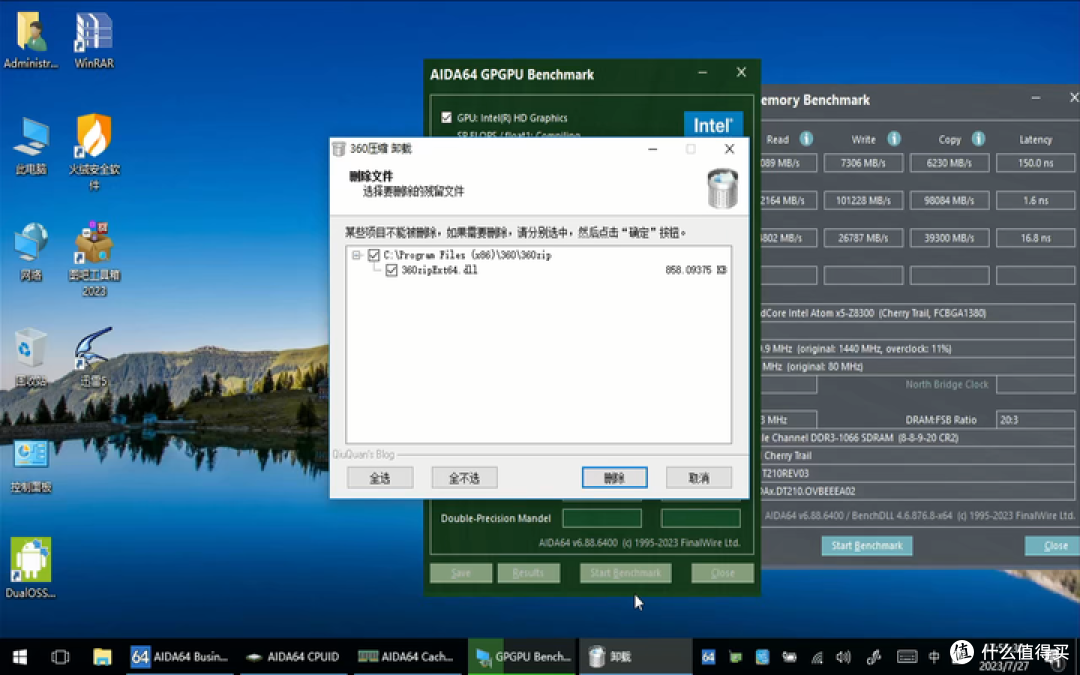Click the 全选 select-all button
This screenshot has height=675, width=1080.
click(380, 477)
